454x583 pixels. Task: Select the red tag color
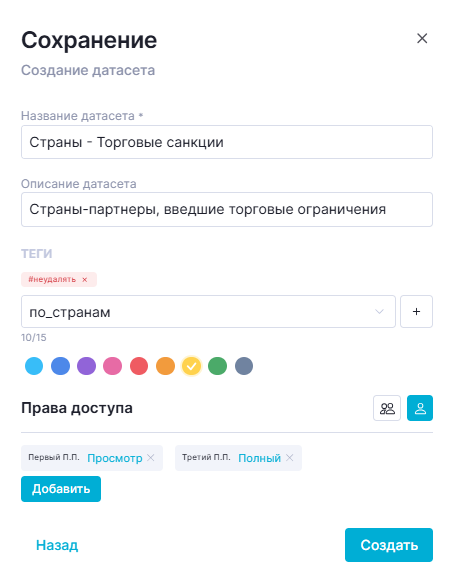pos(139,366)
